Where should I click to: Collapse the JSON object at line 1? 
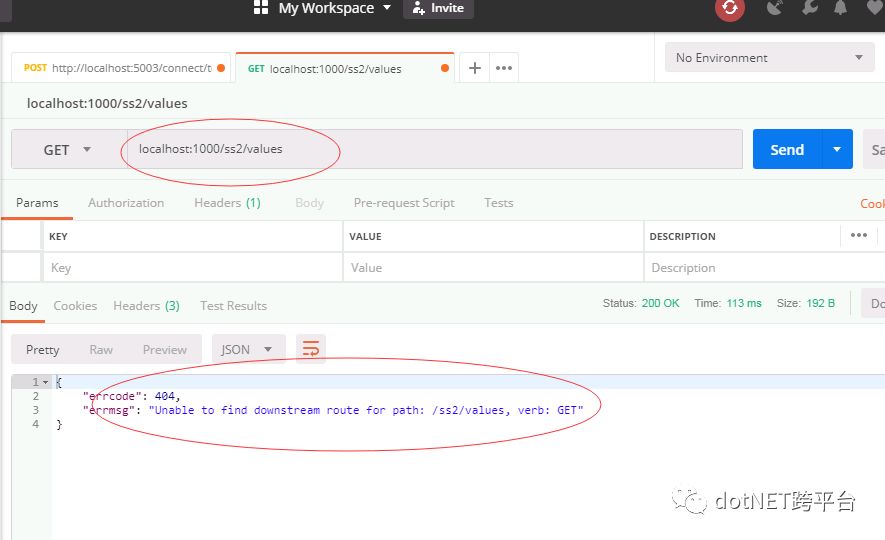[x=45, y=382]
